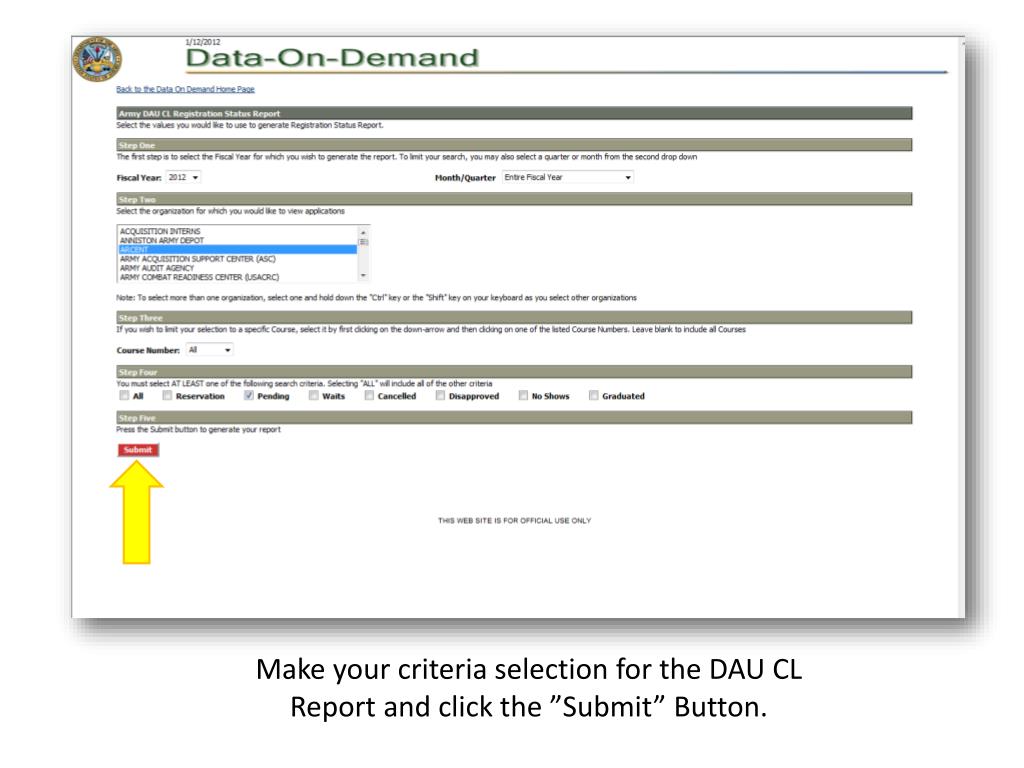1024x768 pixels.
Task: Check the All criteria checkbox
Action: [x=124, y=396]
